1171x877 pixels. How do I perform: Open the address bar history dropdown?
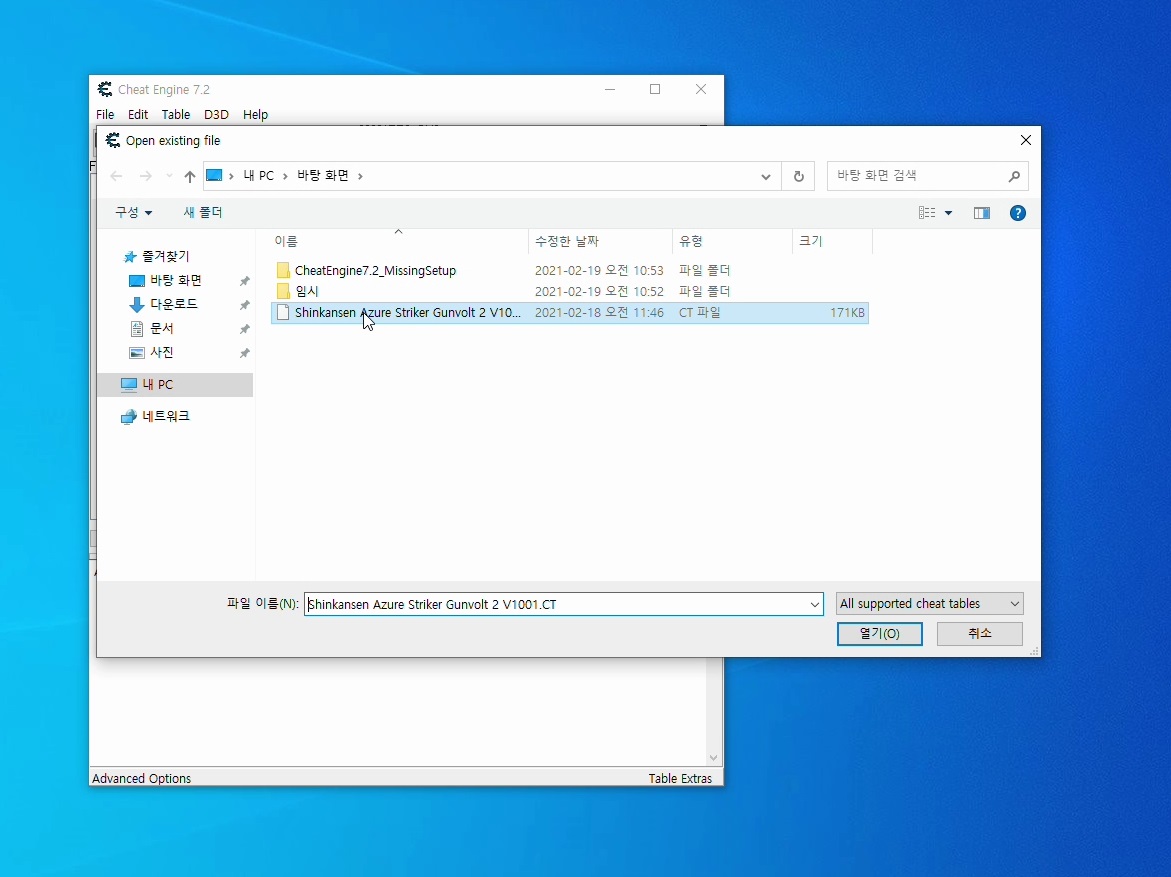[765, 176]
